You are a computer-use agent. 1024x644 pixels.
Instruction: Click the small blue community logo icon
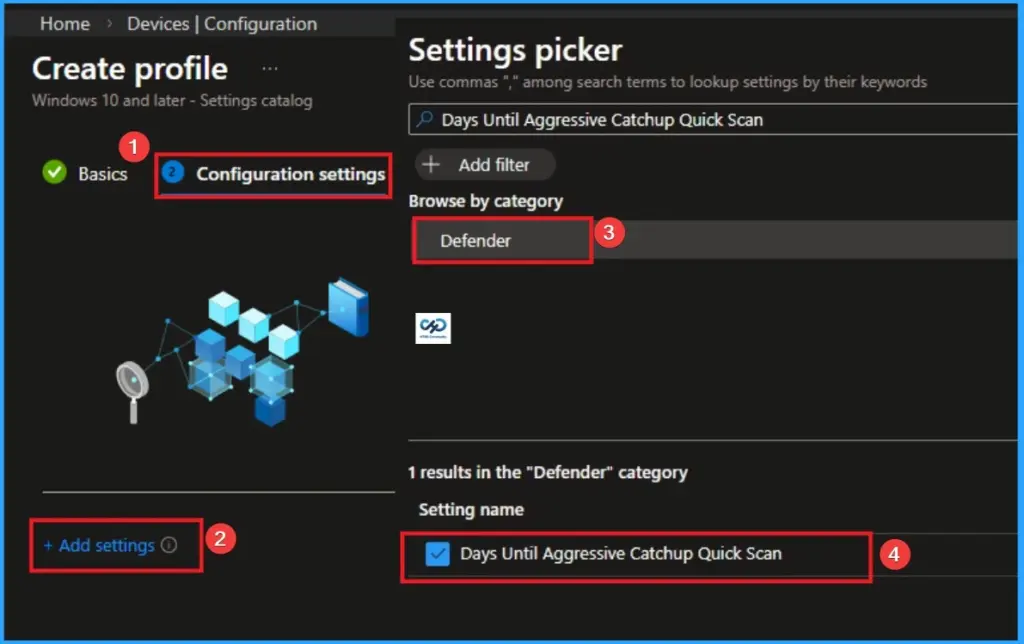pos(432,327)
